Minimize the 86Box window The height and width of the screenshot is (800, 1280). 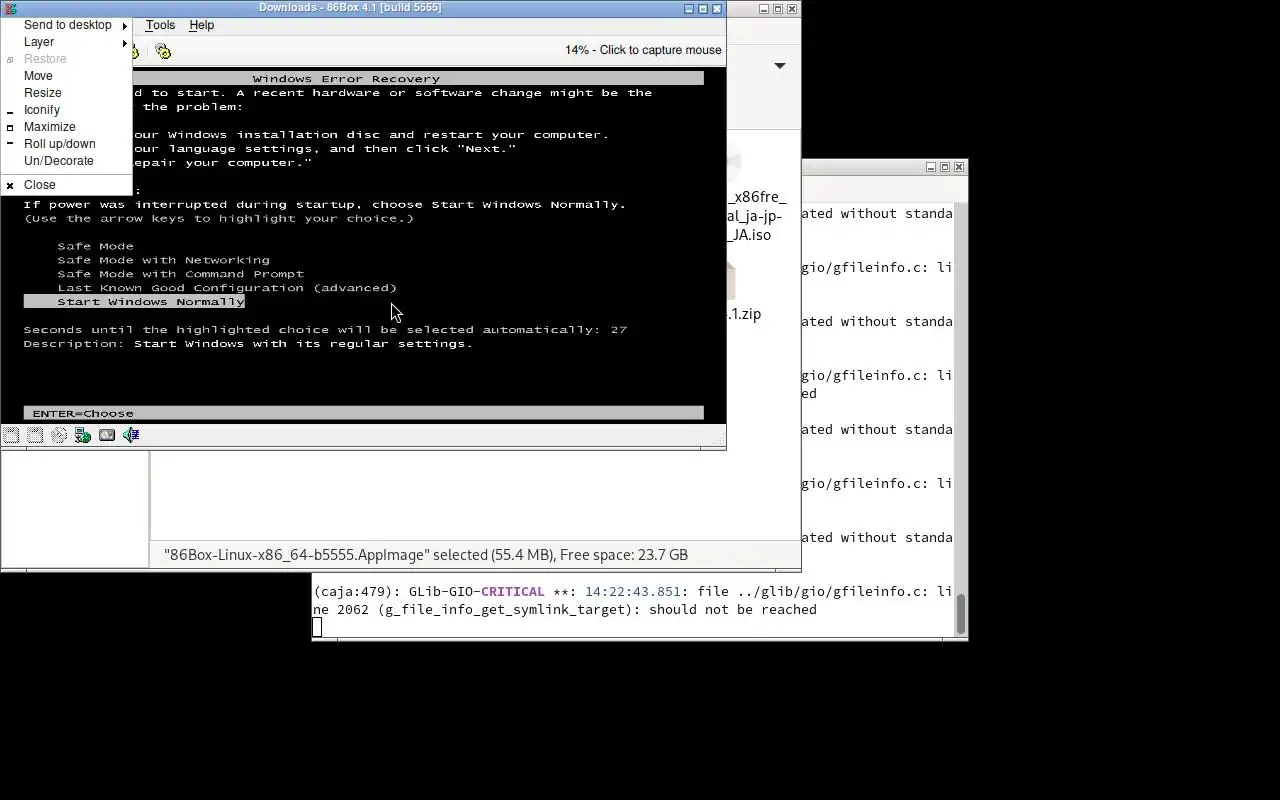(x=688, y=8)
